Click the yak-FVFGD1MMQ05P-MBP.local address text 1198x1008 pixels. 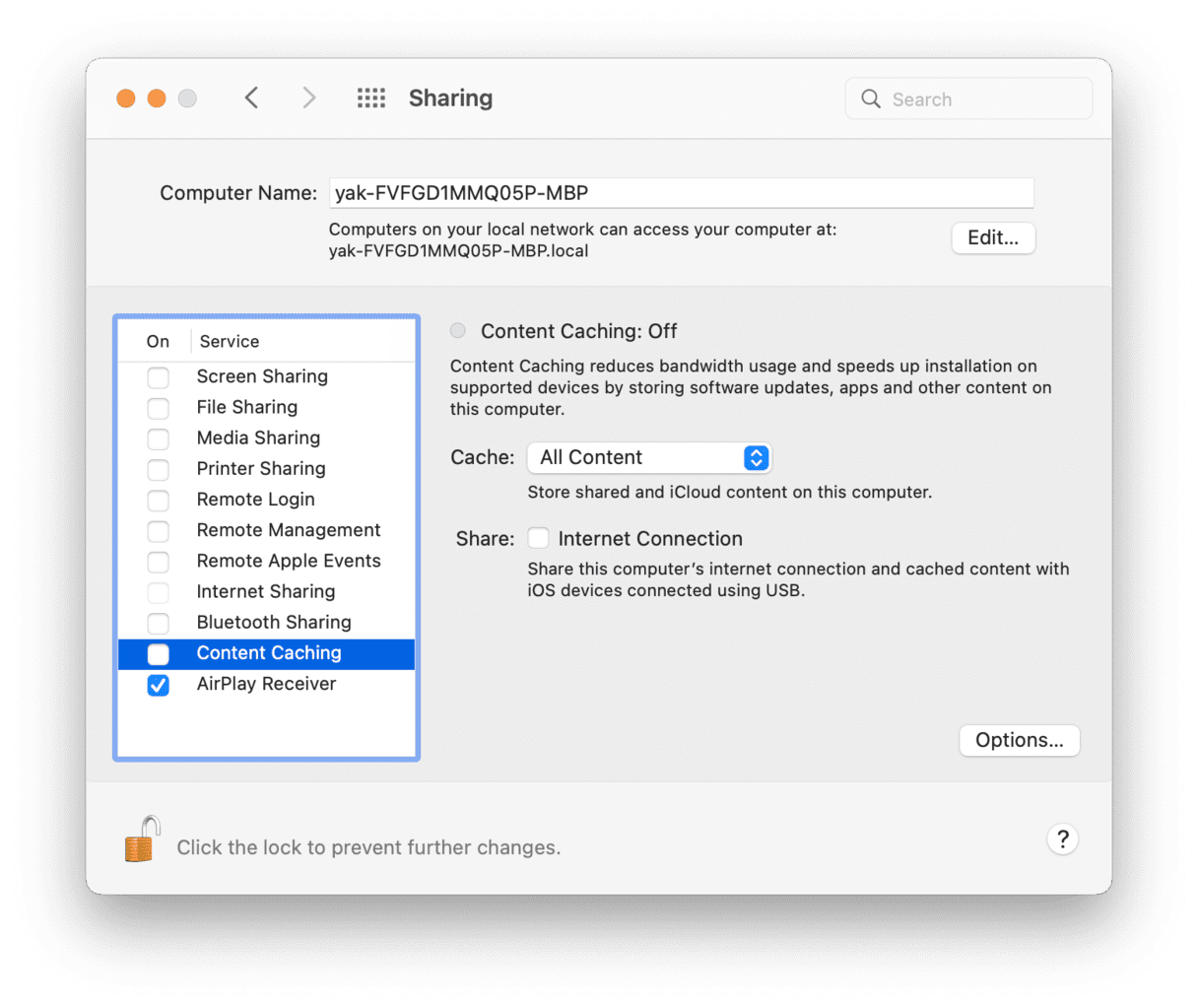pyautogui.click(x=458, y=251)
